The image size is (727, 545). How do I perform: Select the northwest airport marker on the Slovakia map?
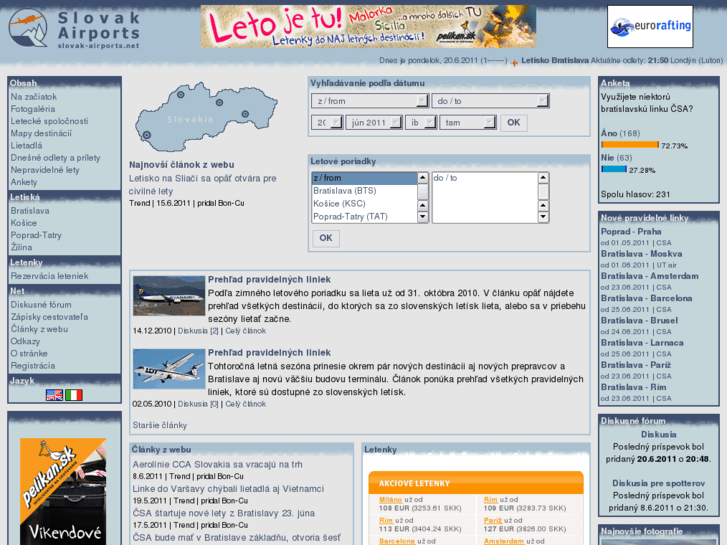pyautogui.click(x=180, y=95)
